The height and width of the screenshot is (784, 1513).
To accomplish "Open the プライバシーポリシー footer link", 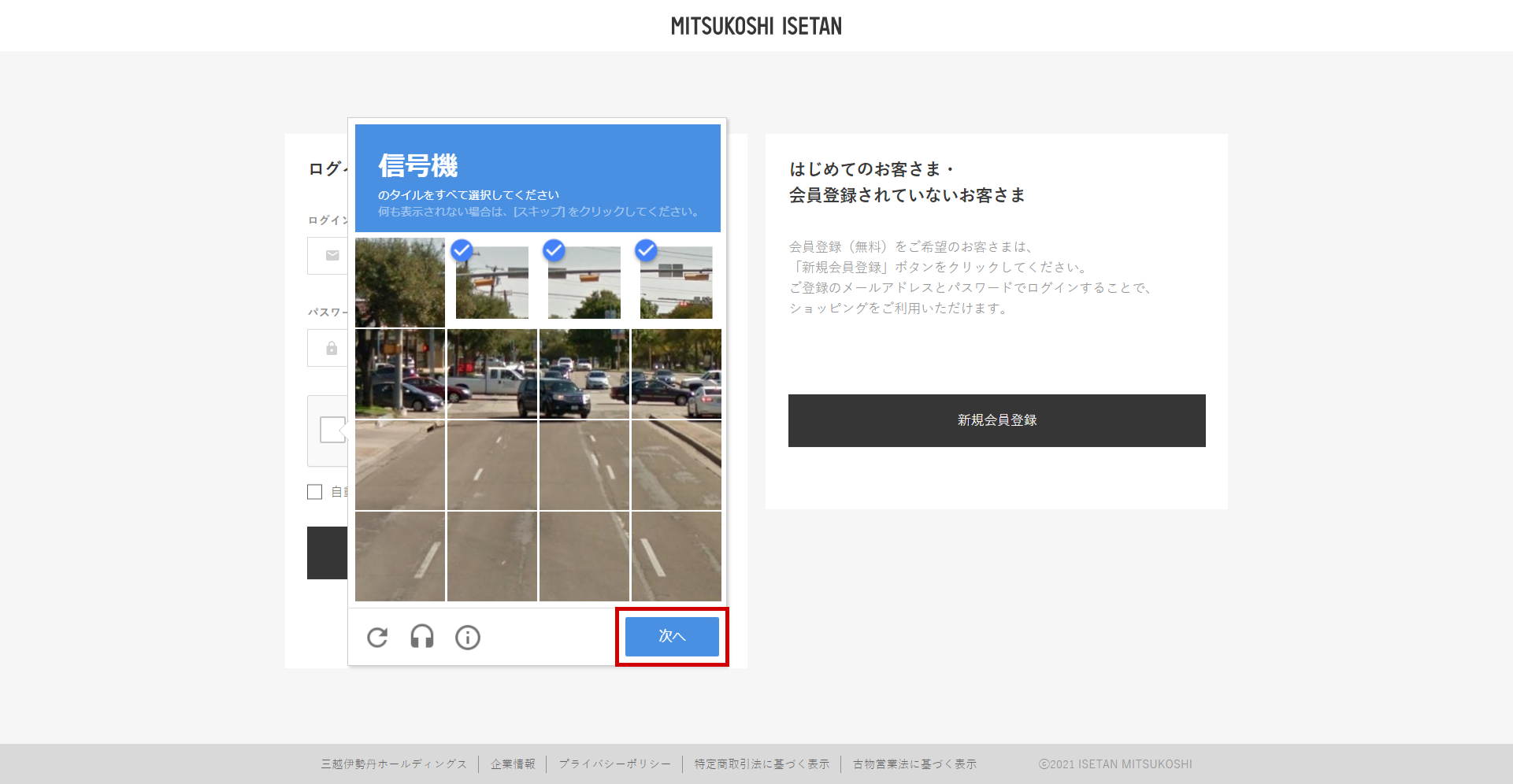I will point(614,764).
